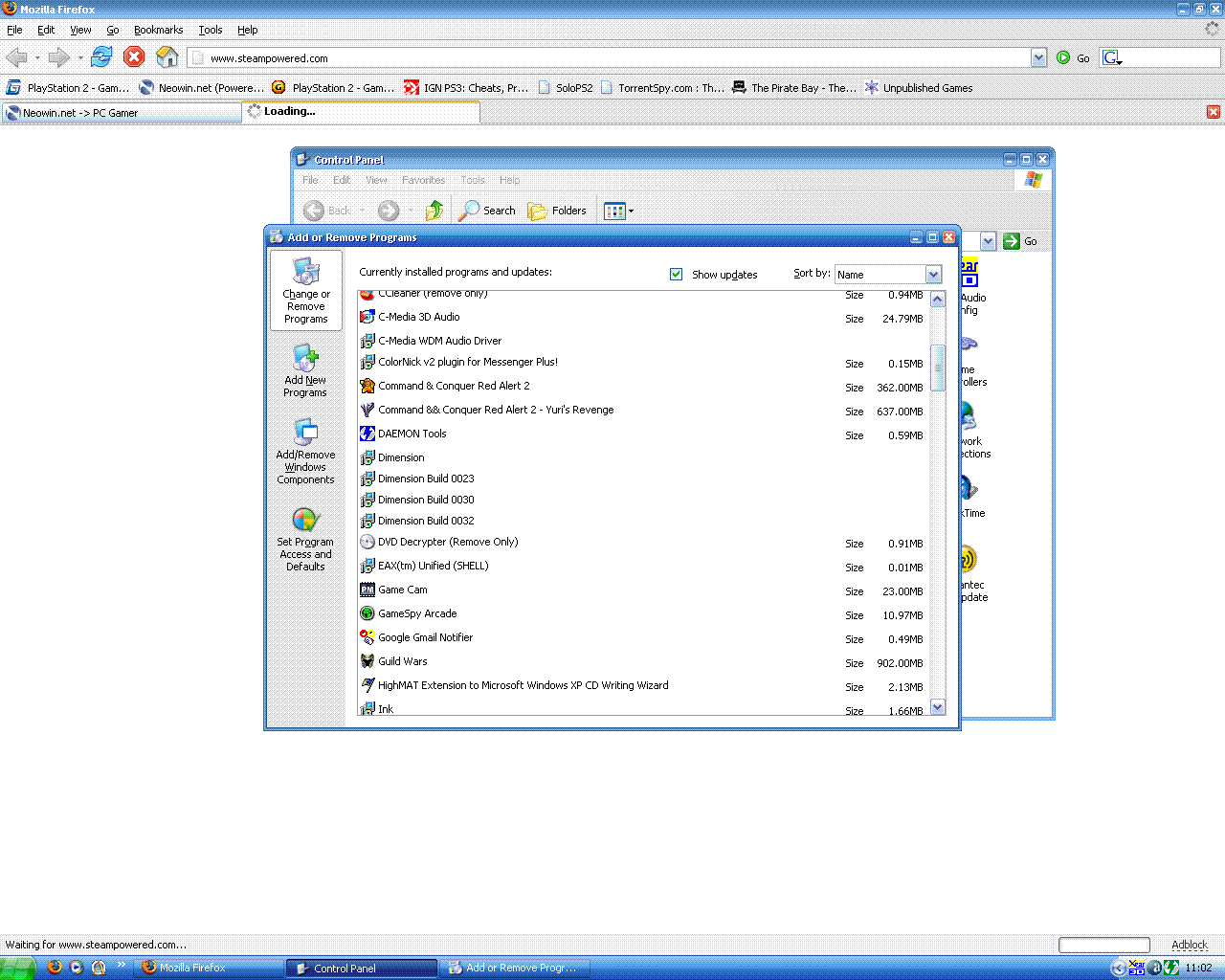Open the Firefox Bookmarks menu
The height and width of the screenshot is (980, 1225).
coord(158,30)
